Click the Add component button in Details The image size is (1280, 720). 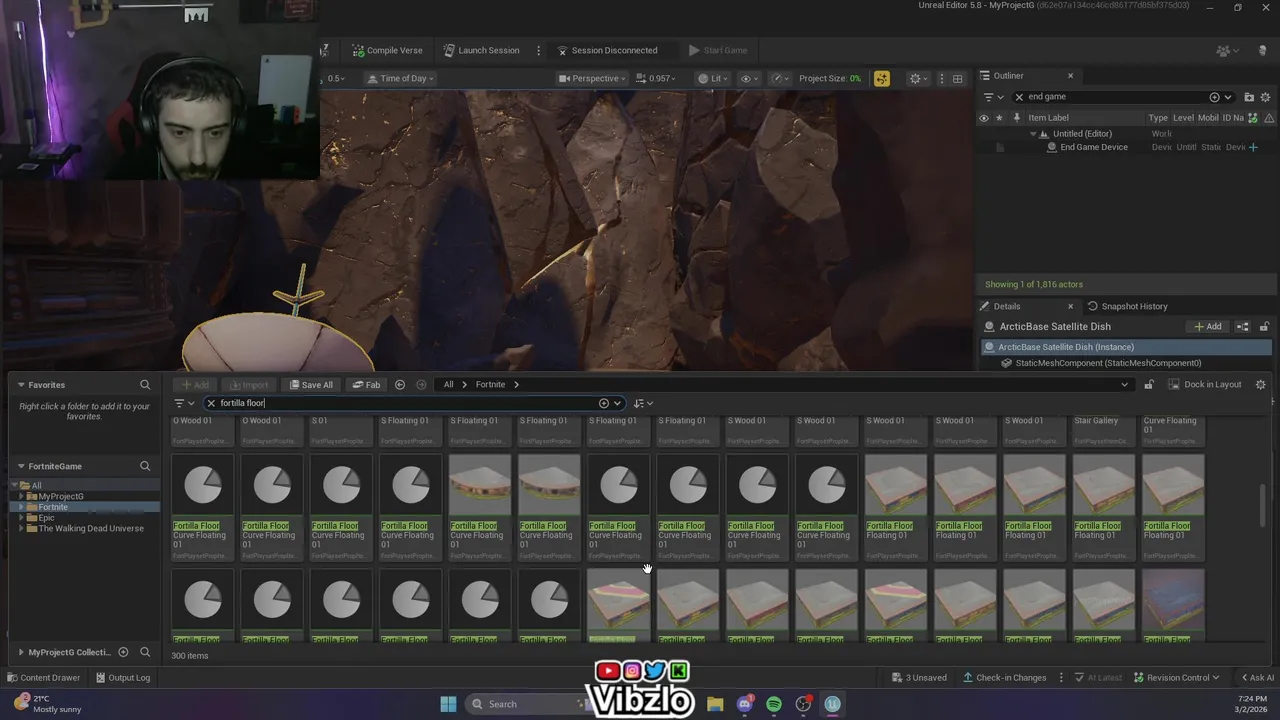tap(1207, 326)
